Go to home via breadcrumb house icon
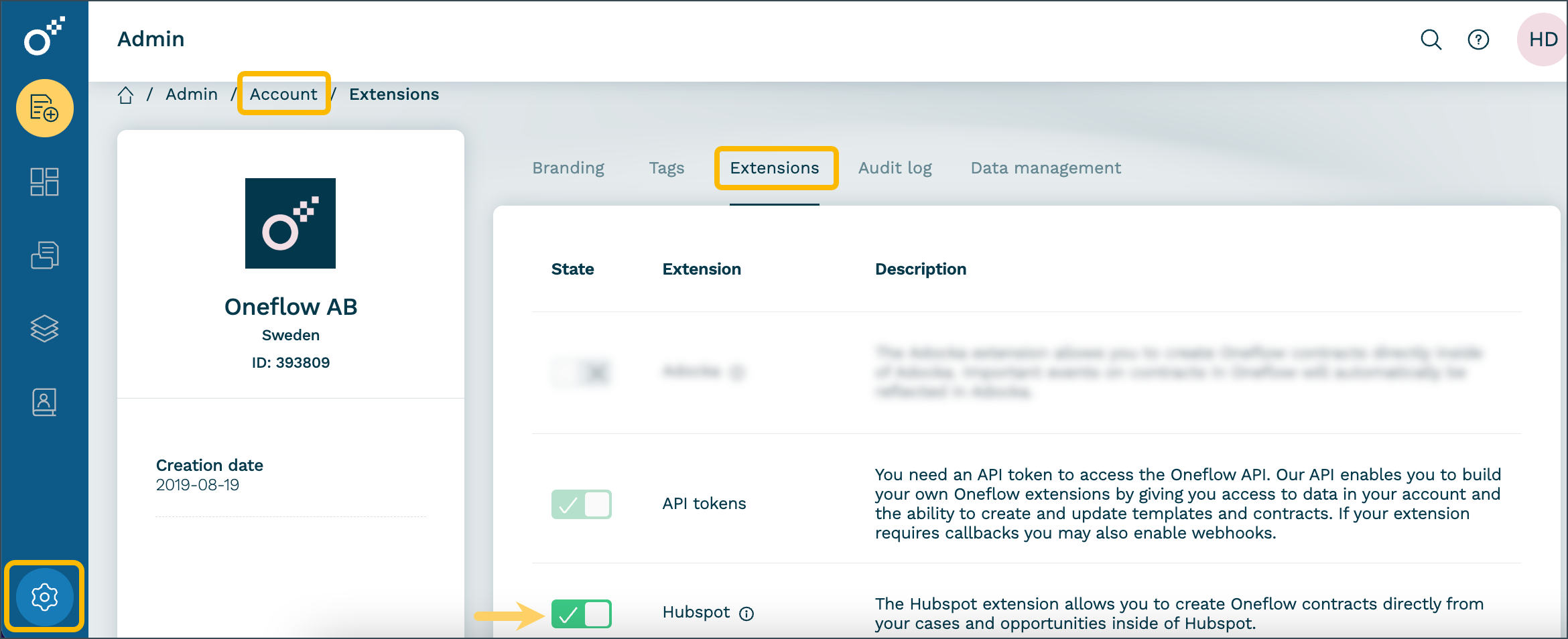This screenshot has width=1568, height=639. coord(125,95)
